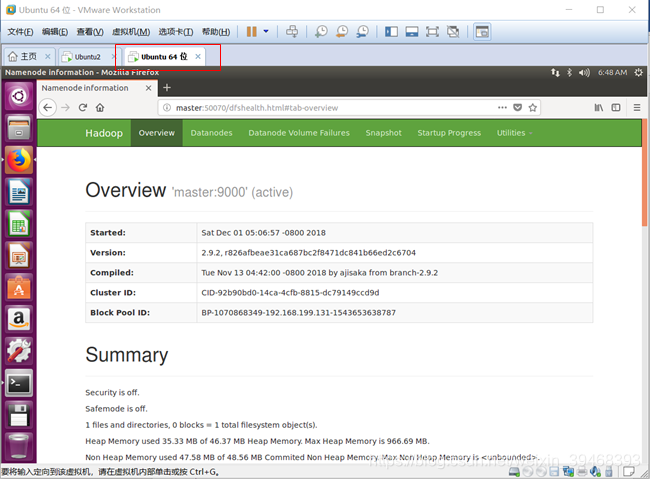Show or hide the VMware library sidebar
Viewport: 650px width, 479px height.
[391, 32]
